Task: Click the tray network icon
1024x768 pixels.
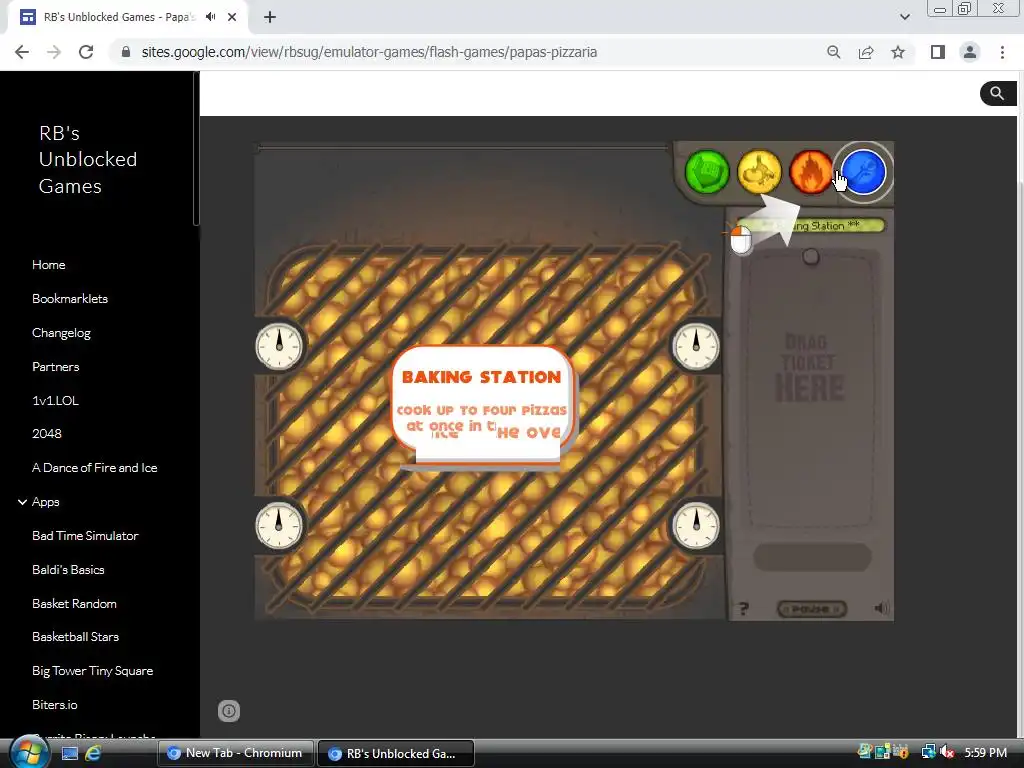Action: (928, 752)
